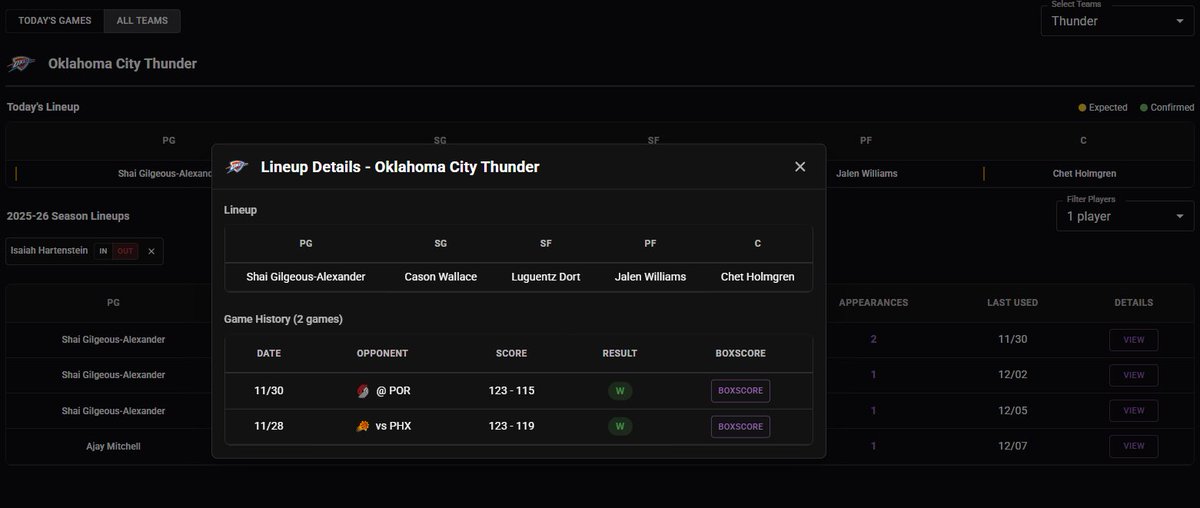The height and width of the screenshot is (508, 1200).
Task: Click the 2025-26 Season Lineups heading
Action: [68, 216]
